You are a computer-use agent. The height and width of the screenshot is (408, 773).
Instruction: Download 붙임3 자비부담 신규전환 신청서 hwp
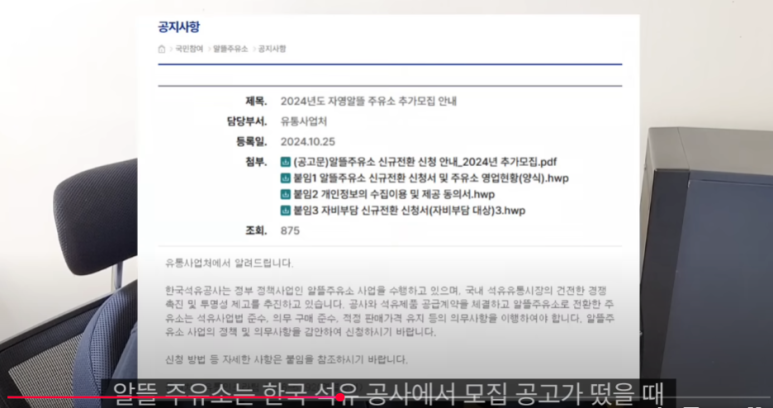pyautogui.click(x=409, y=210)
